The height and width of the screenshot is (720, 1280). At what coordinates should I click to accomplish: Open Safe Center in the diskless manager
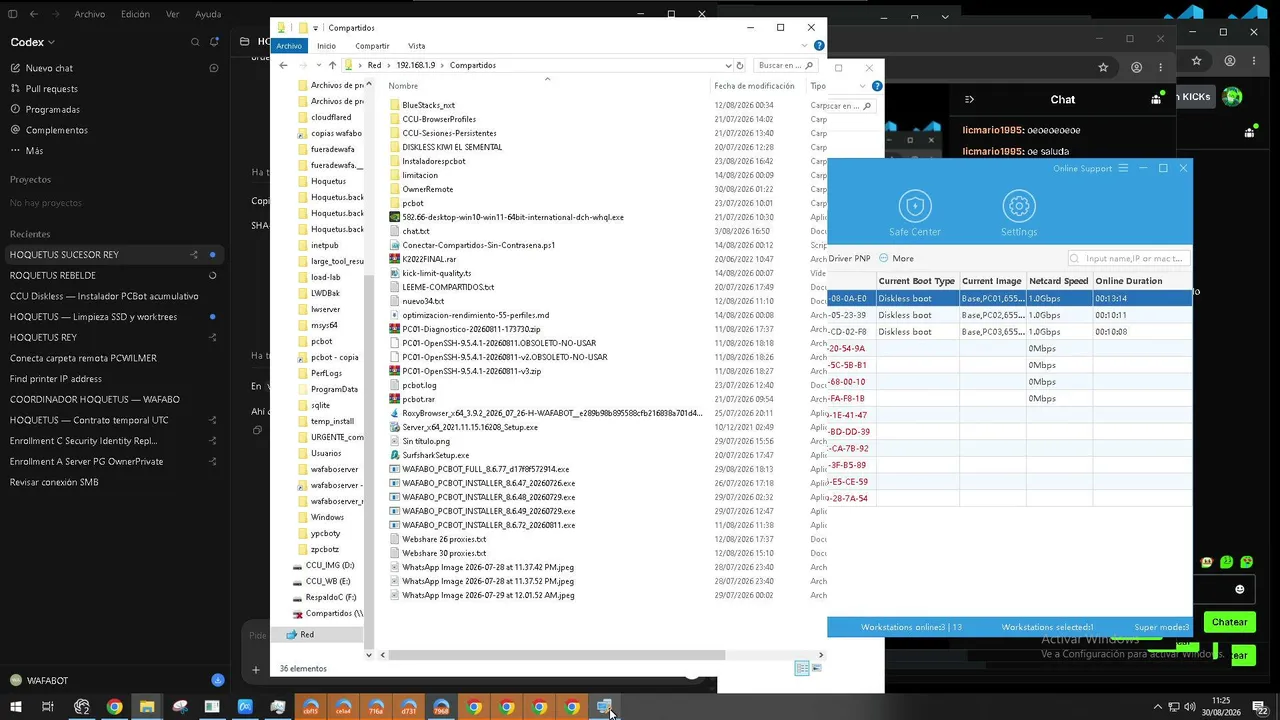point(914,214)
